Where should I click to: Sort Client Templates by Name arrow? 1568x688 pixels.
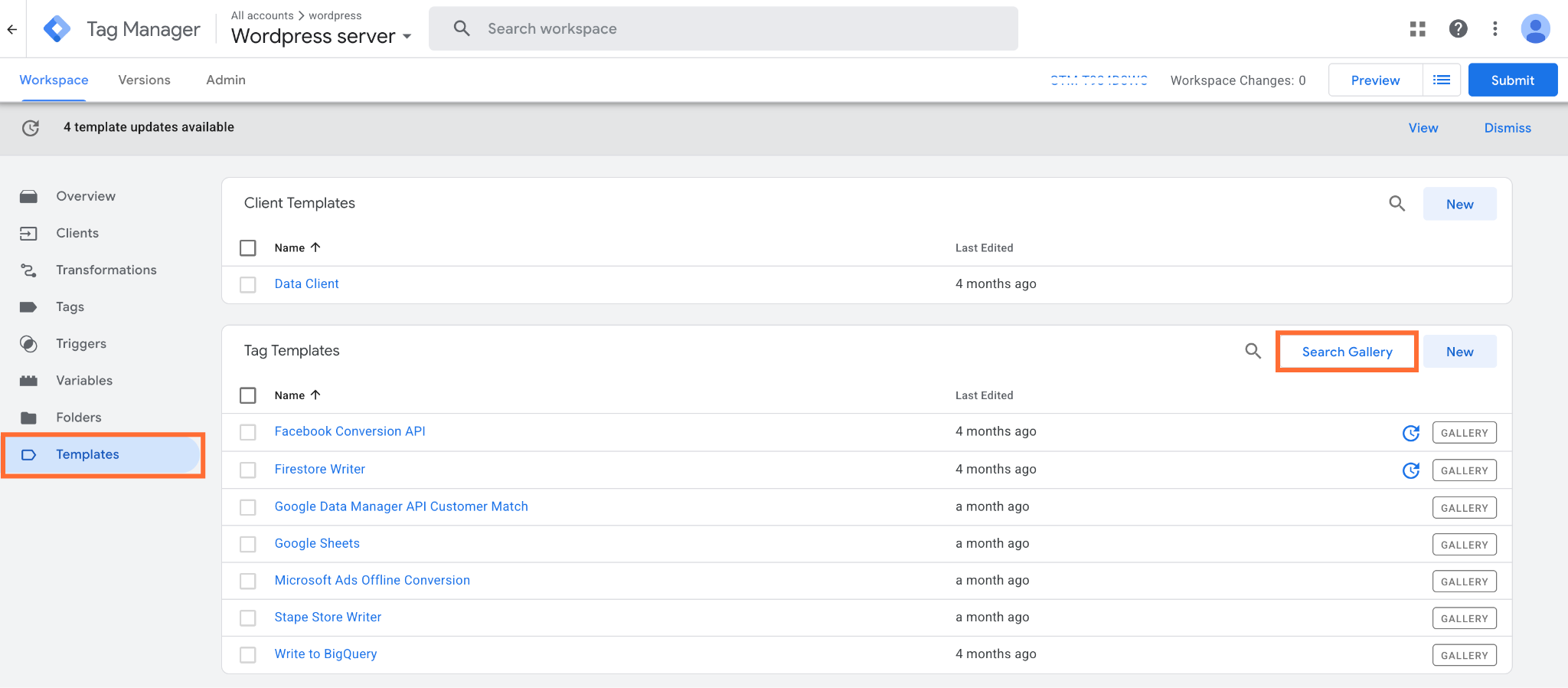point(315,247)
